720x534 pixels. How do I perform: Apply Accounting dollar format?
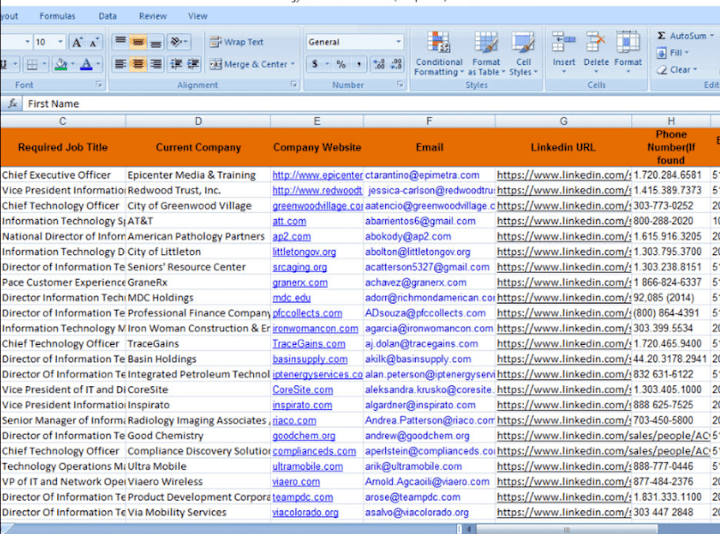pyautogui.click(x=315, y=64)
